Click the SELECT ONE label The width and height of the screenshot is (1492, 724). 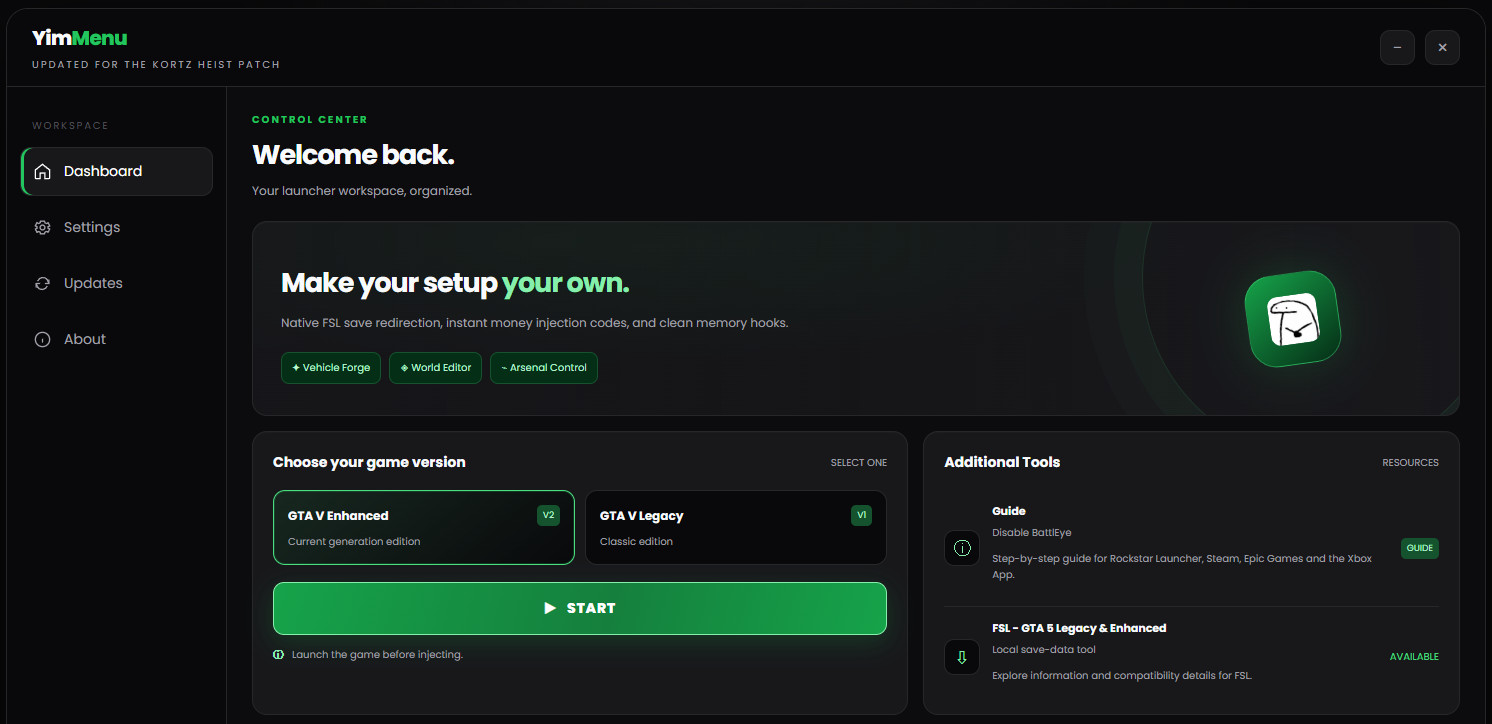click(x=859, y=463)
